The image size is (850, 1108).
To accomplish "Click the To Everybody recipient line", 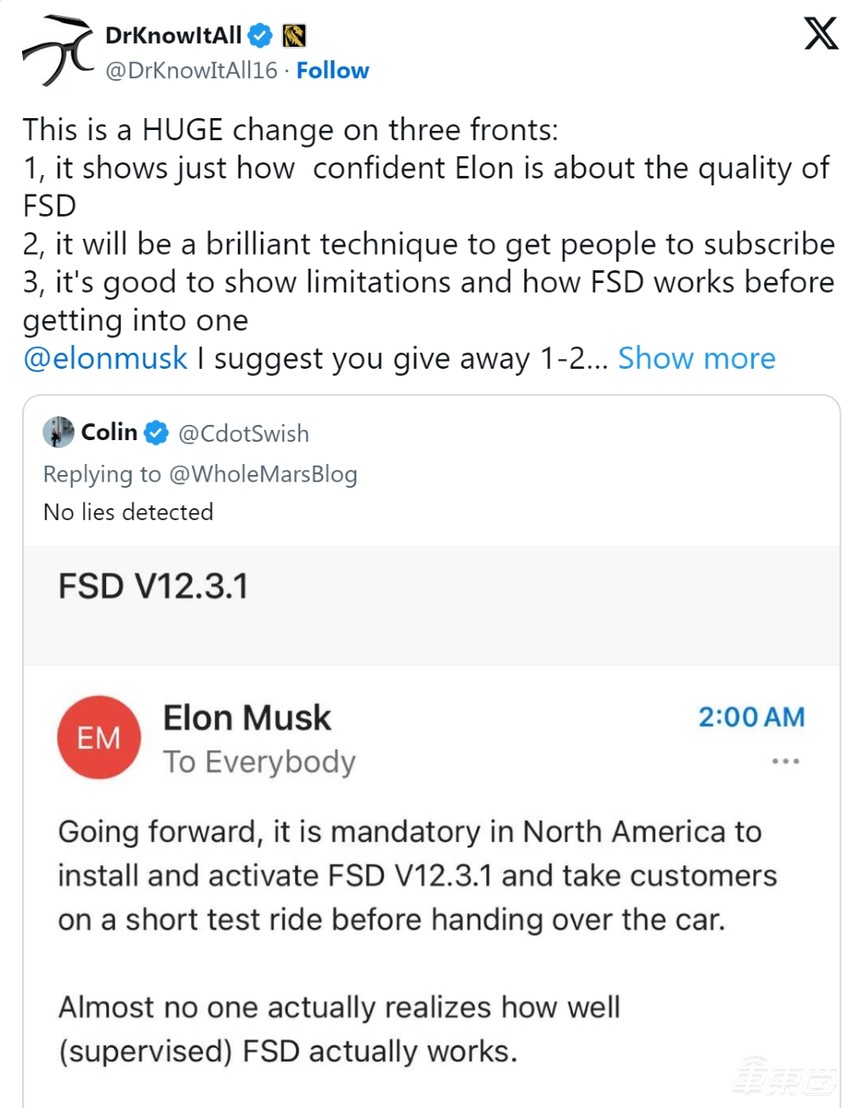I will click(259, 762).
